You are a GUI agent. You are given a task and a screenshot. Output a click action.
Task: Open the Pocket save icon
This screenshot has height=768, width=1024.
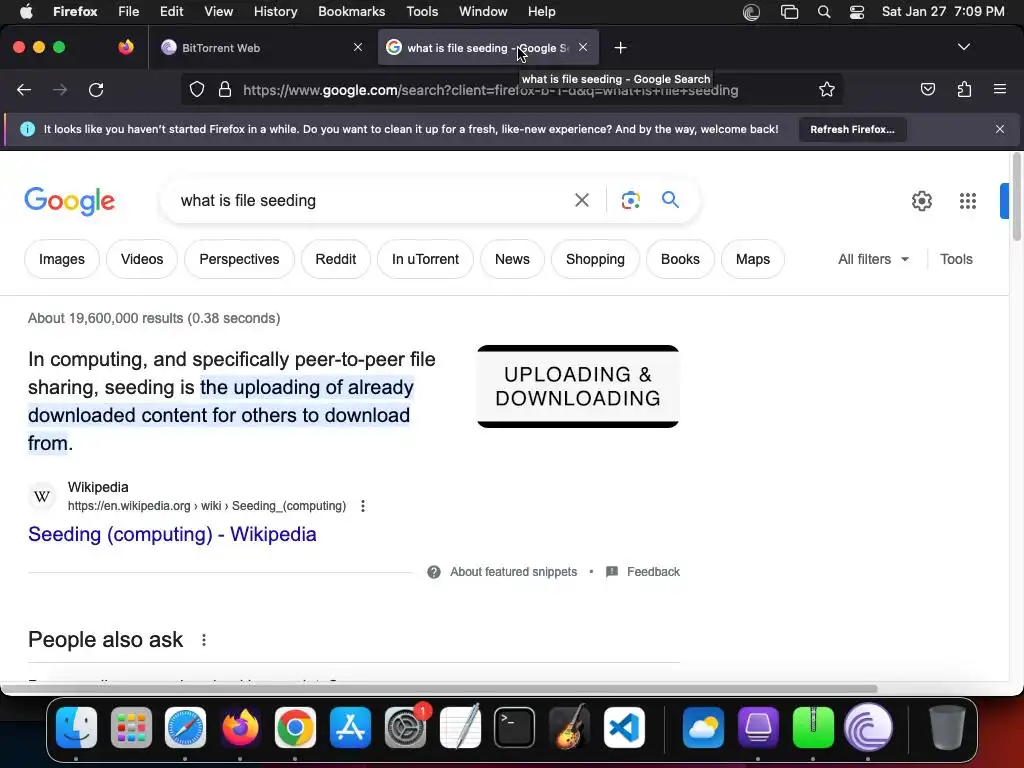[927, 89]
